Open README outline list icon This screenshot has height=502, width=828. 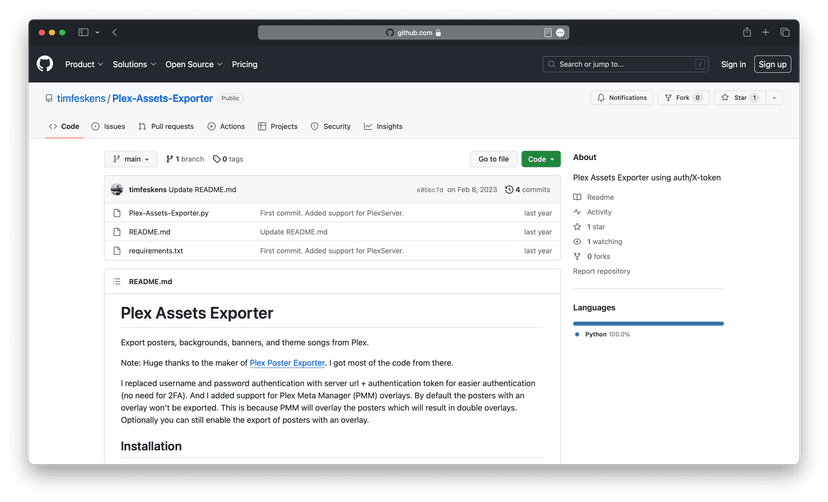pyautogui.click(x=117, y=281)
